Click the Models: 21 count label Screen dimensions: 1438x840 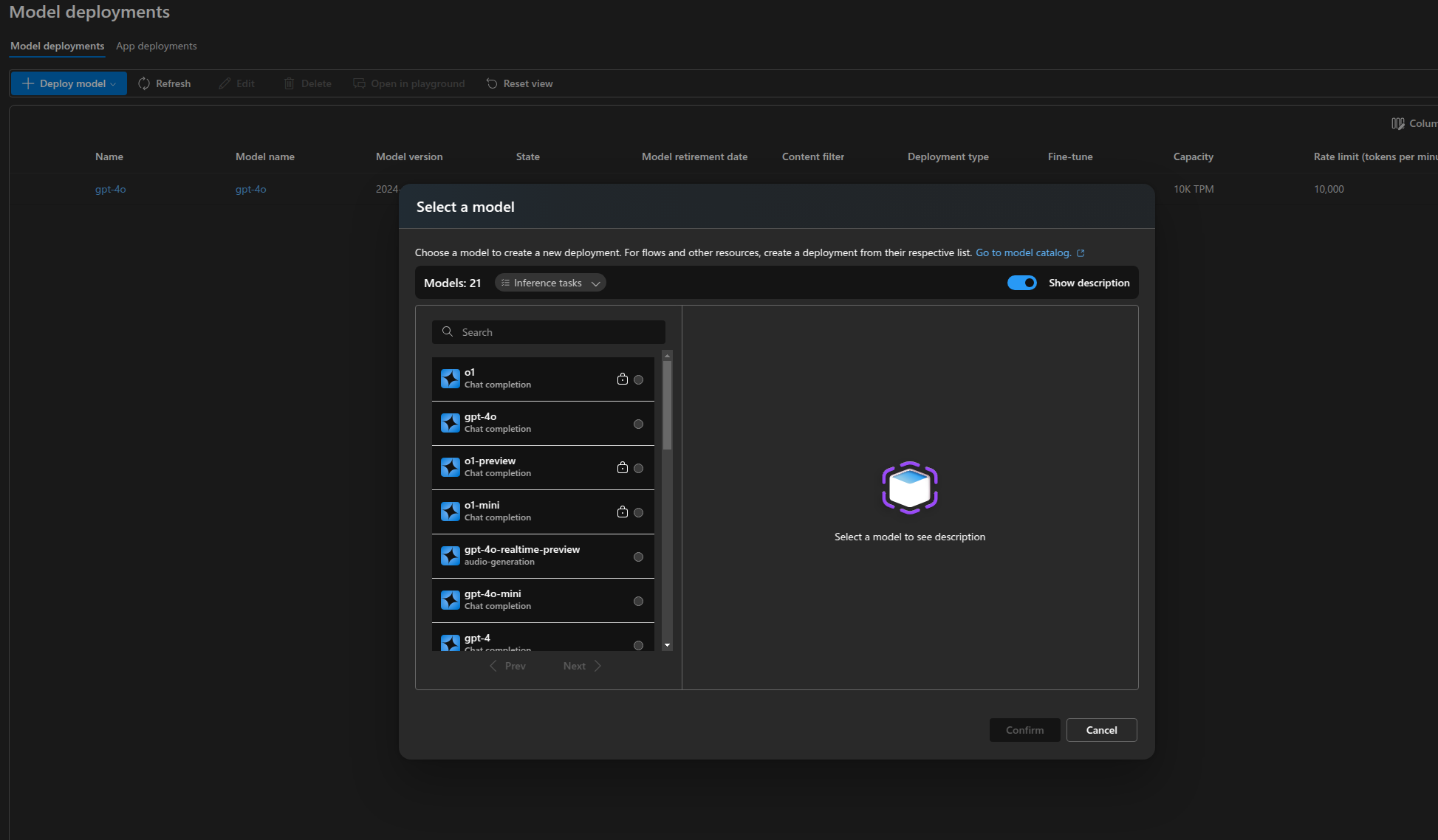click(x=453, y=283)
